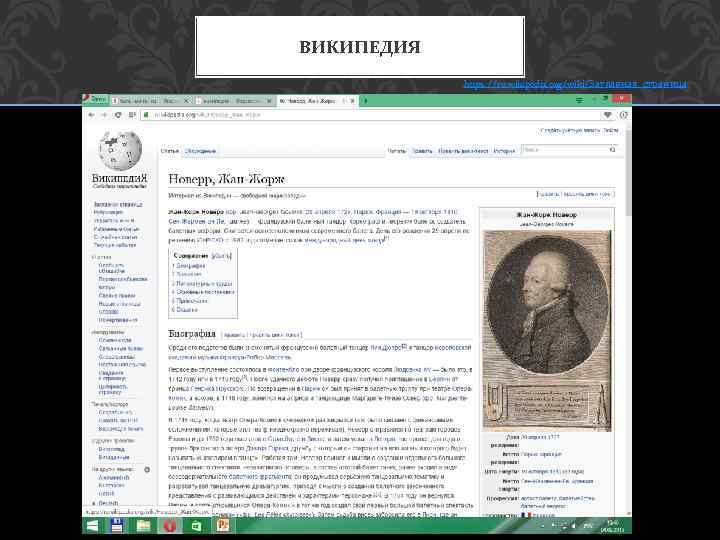
Task: Open the Обсуждение tab
Action: click(x=200, y=151)
